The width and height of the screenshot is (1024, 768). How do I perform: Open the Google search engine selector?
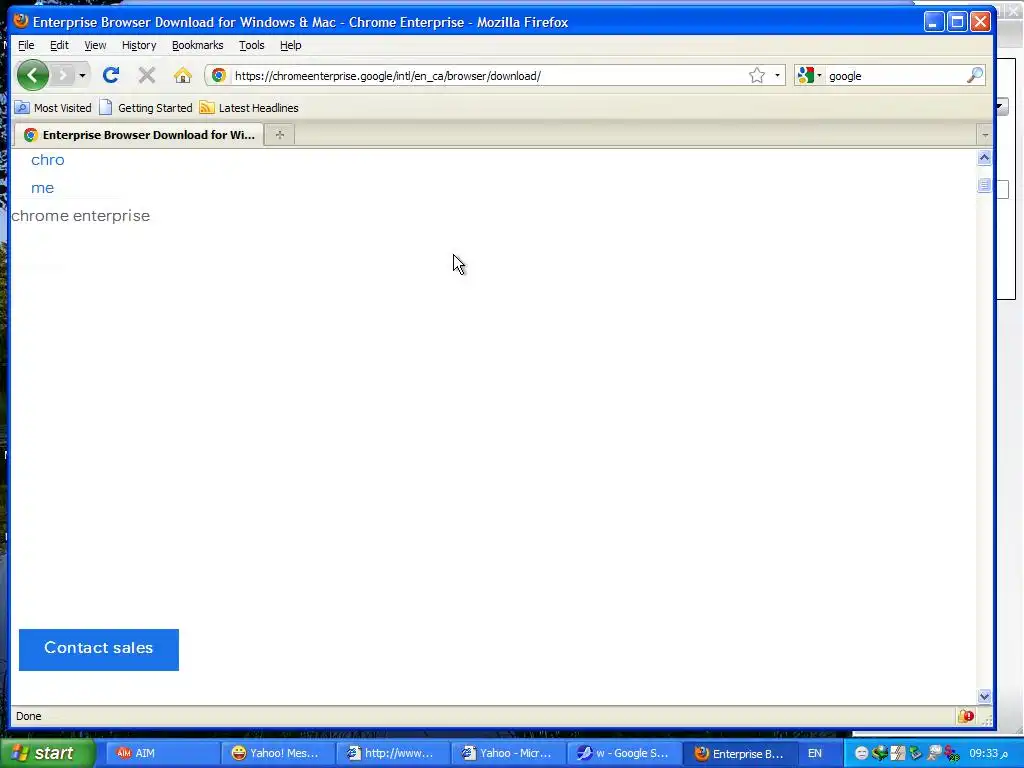click(809, 76)
